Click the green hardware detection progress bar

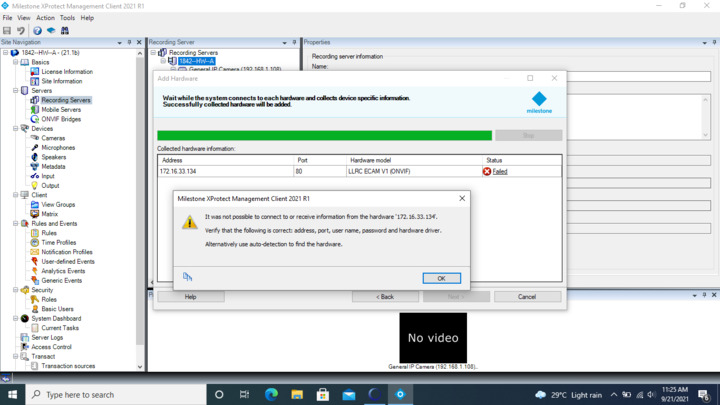coord(324,135)
